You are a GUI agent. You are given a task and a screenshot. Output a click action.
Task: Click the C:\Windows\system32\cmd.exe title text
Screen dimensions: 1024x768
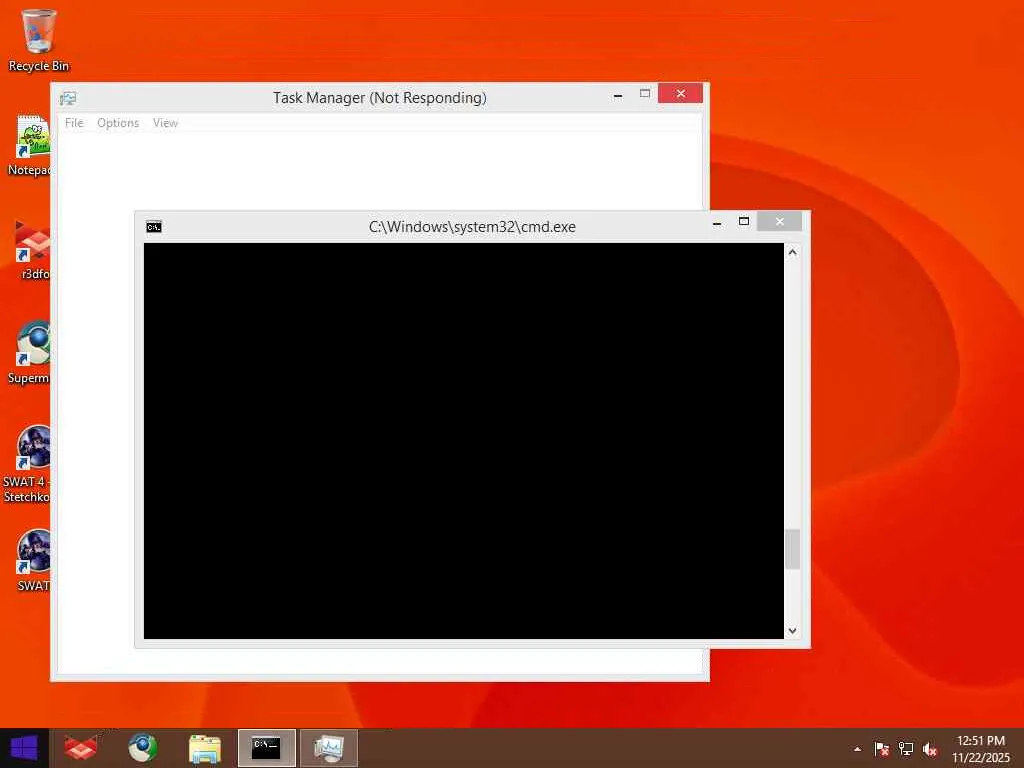coord(472,227)
